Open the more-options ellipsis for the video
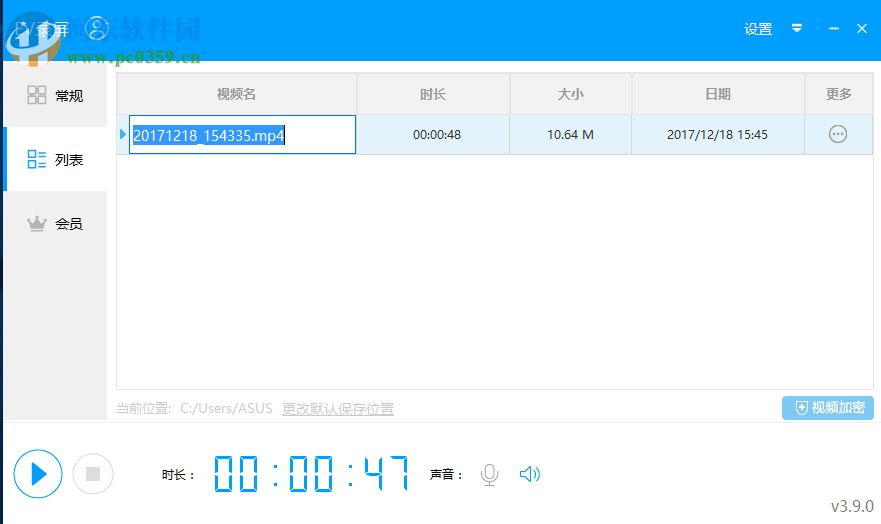The width and height of the screenshot is (881, 524). pyautogui.click(x=838, y=134)
